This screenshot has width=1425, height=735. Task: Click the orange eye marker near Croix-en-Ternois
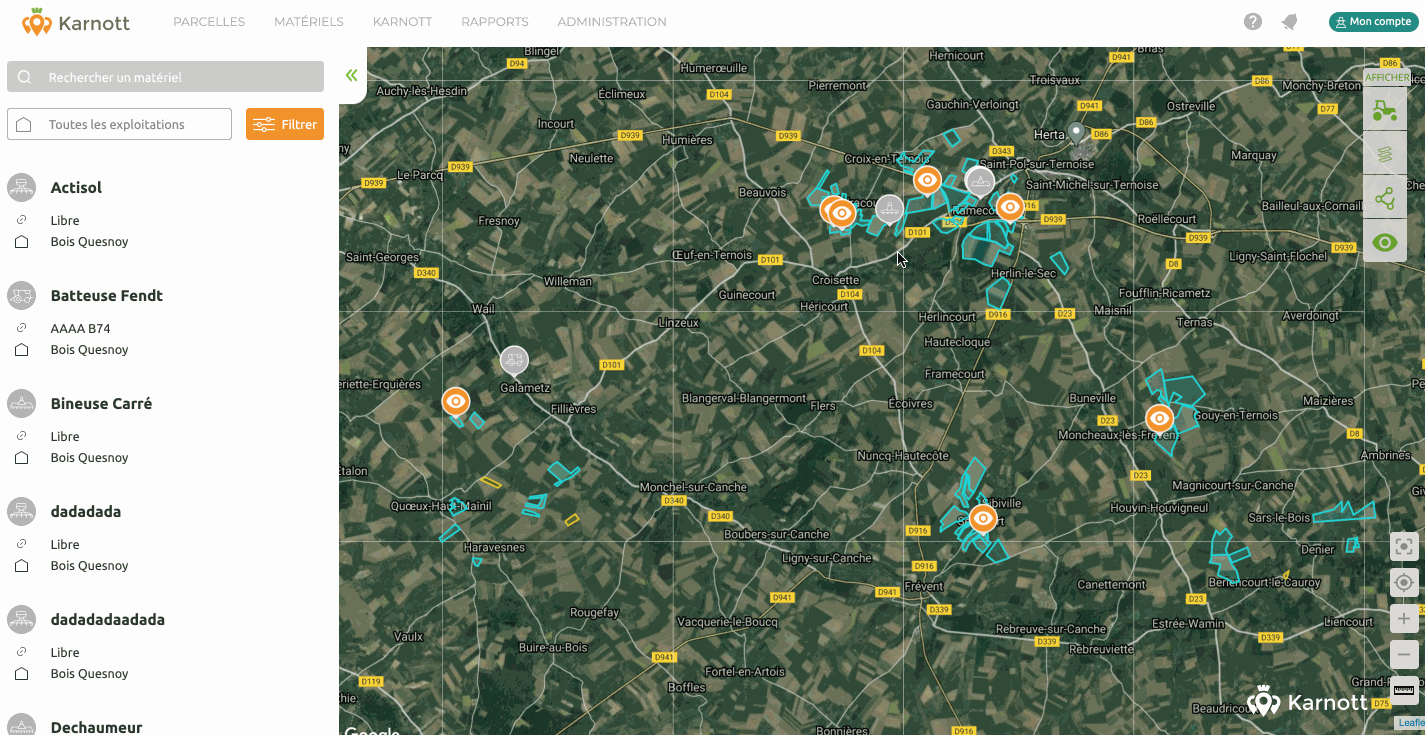927,180
